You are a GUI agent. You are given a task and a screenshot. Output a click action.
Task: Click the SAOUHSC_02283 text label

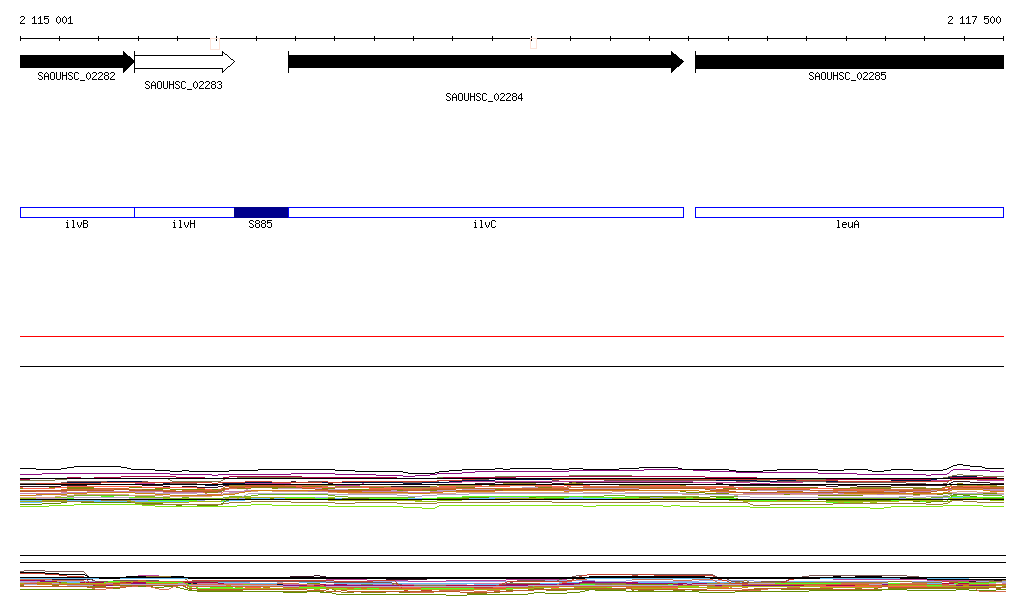click(x=183, y=86)
